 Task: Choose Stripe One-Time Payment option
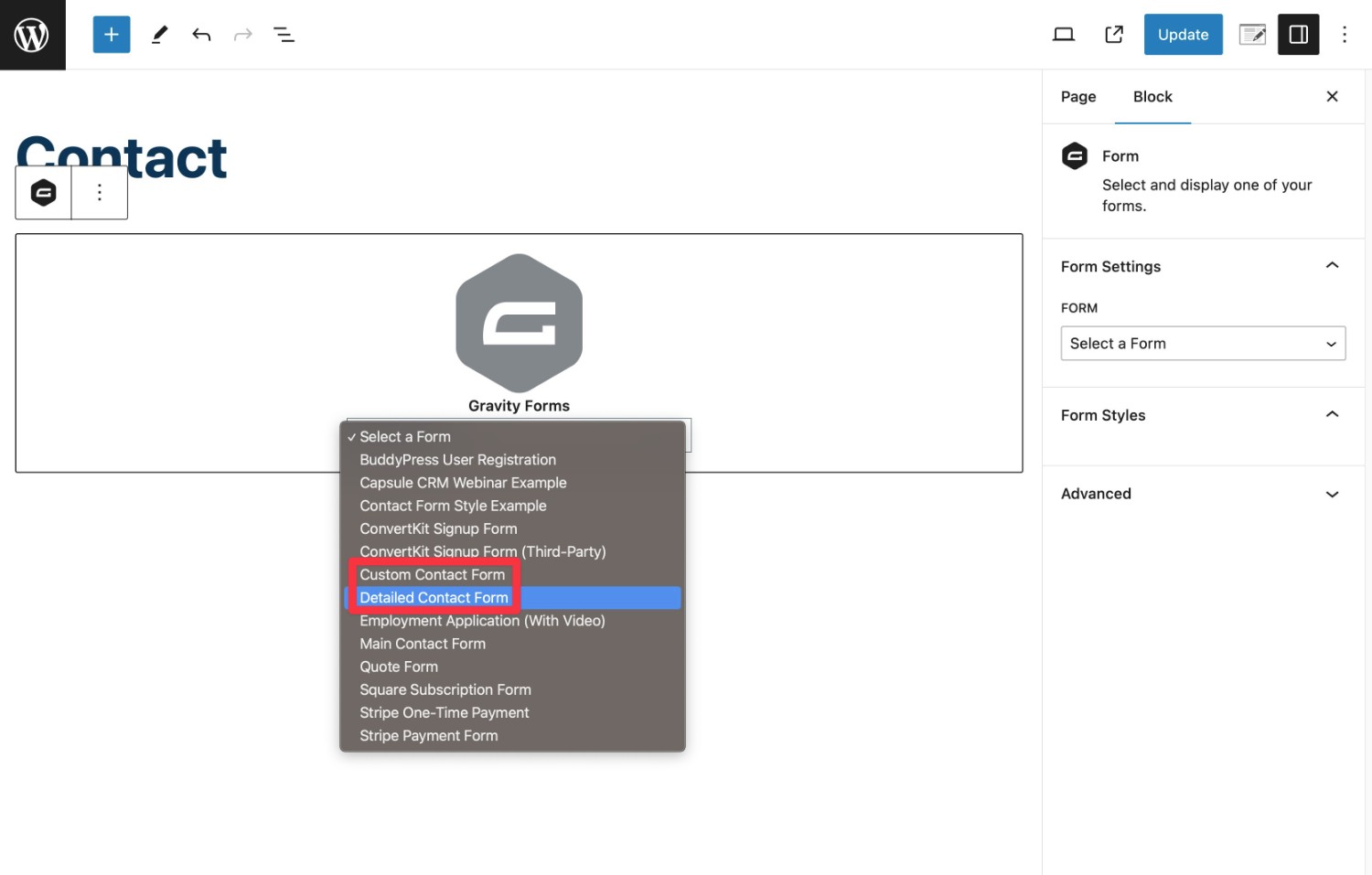coord(512,712)
